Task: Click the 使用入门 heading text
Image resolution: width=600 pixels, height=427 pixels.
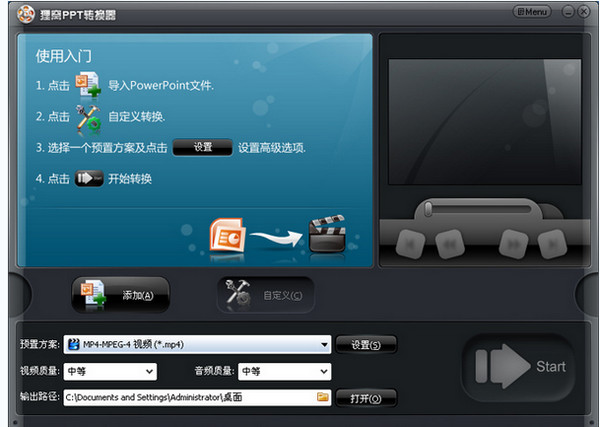Action: (x=64, y=56)
